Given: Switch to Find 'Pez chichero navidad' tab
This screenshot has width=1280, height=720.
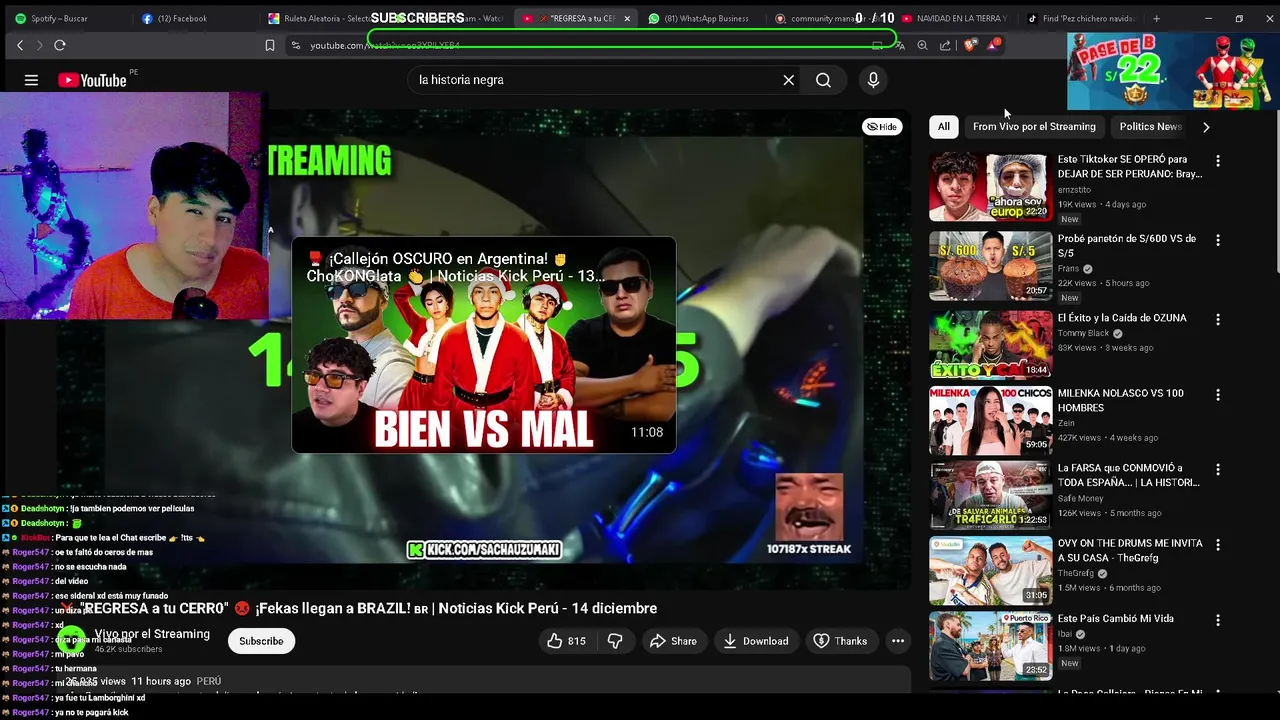Looking at the screenshot, I should 1082,18.
